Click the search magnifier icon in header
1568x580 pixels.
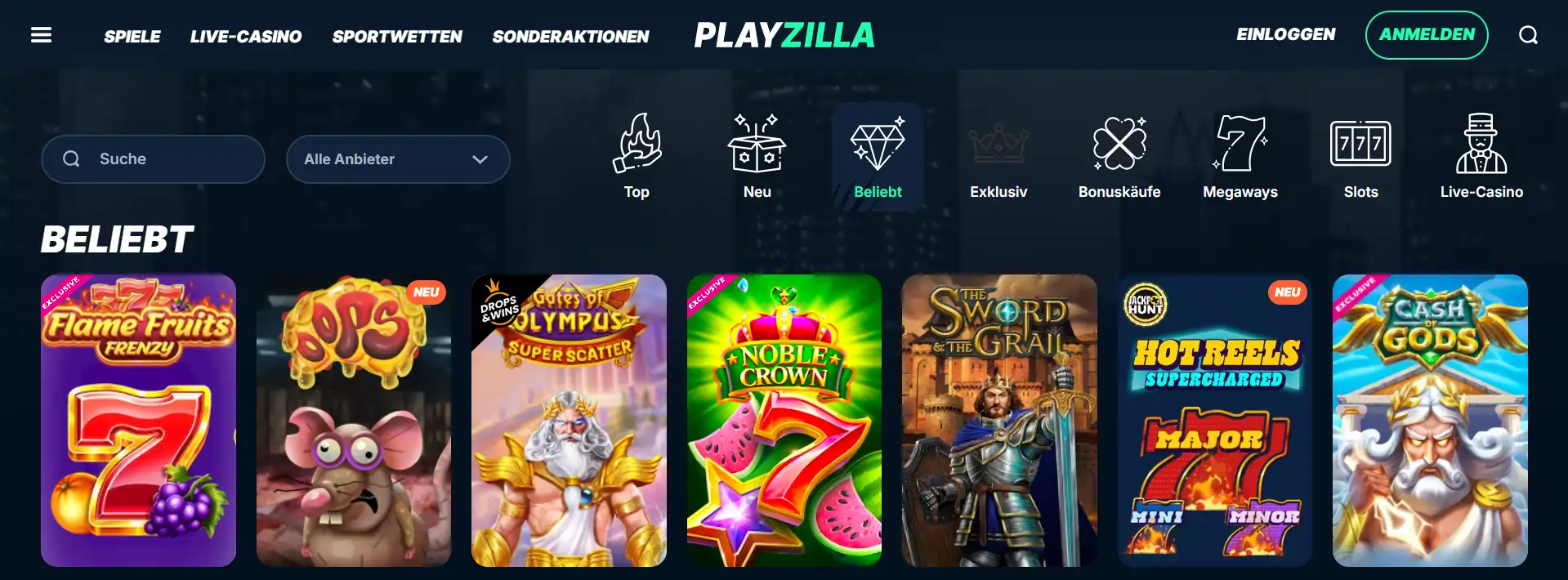point(1528,35)
